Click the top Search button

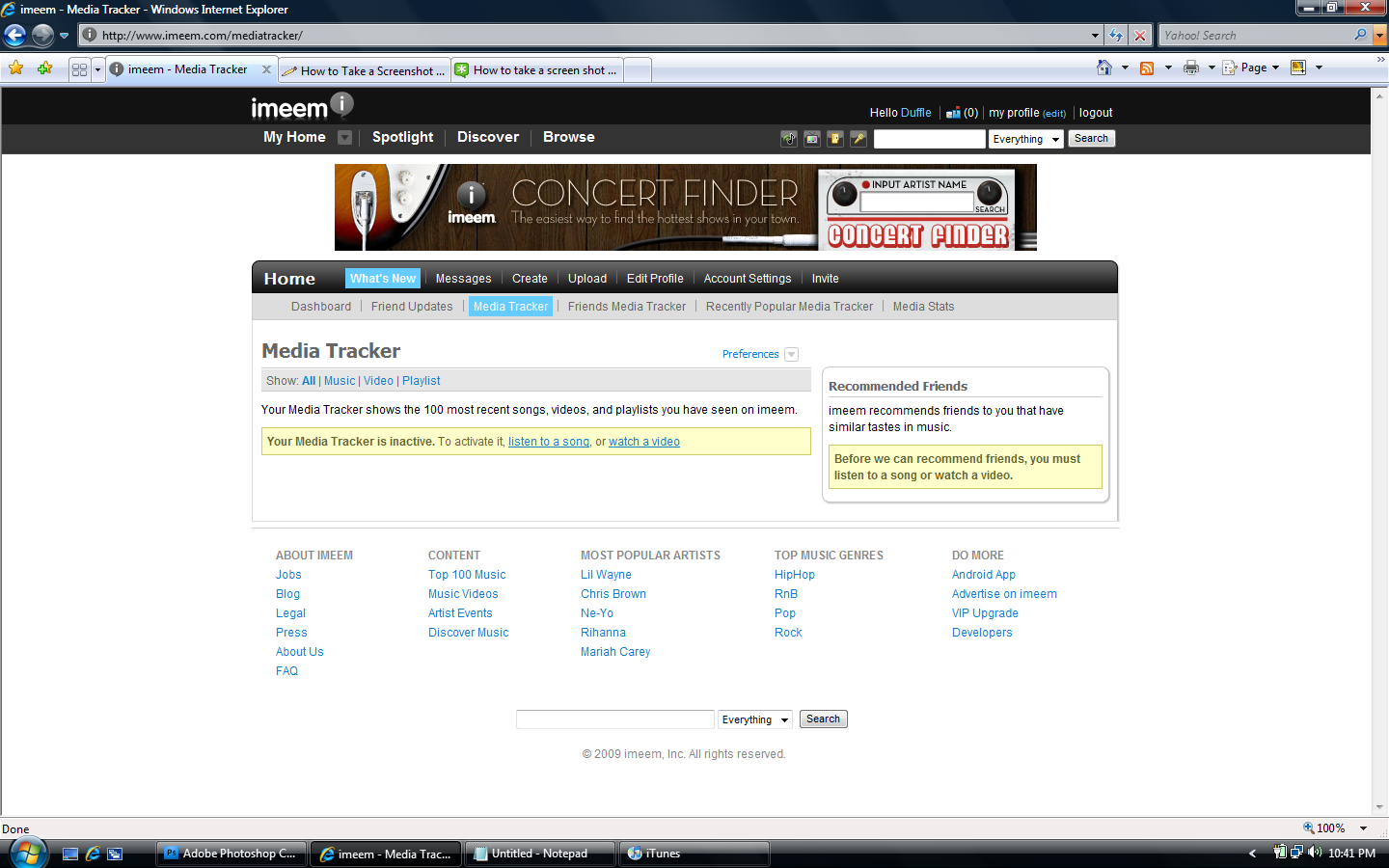coord(1091,138)
